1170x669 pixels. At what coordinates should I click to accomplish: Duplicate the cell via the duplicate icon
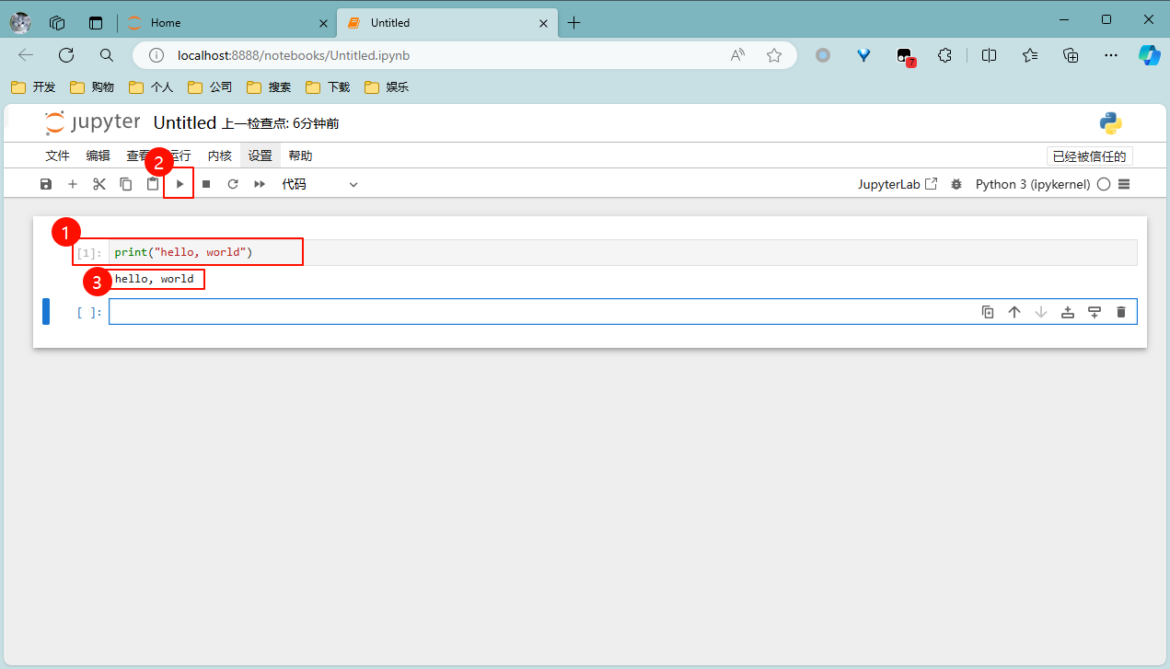(x=988, y=311)
